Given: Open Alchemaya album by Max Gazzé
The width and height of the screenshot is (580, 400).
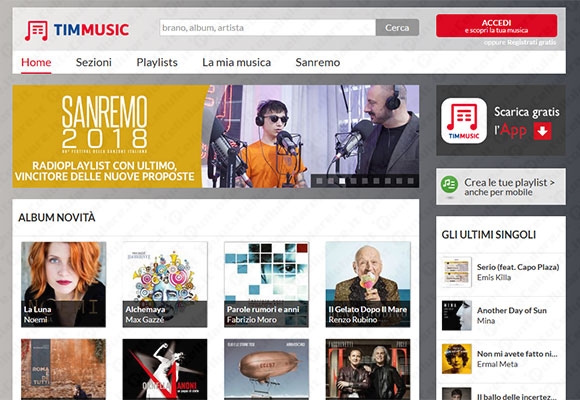Looking at the screenshot, I should pos(165,284).
